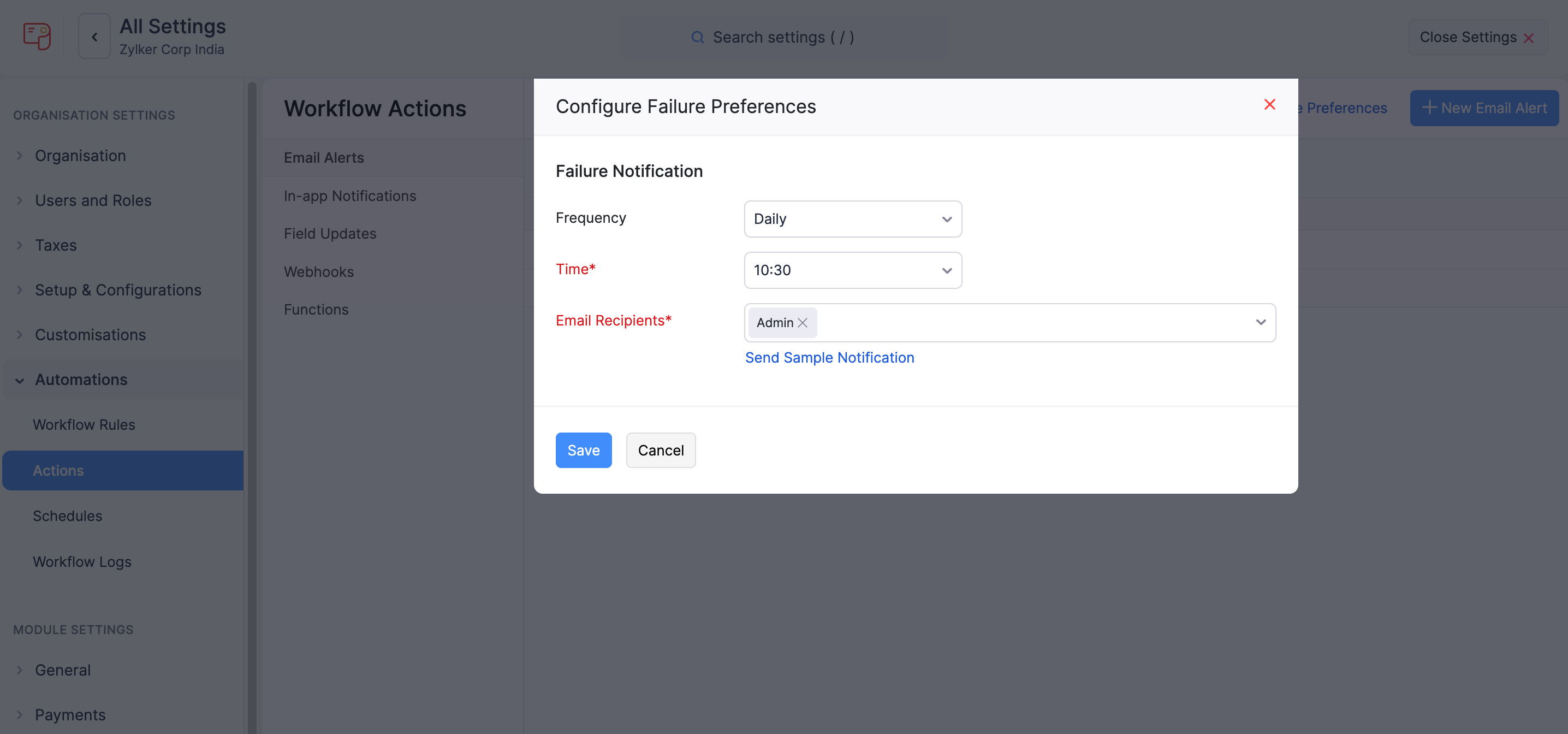Select Actions in the sidebar
The width and height of the screenshot is (1568, 734).
123,470
